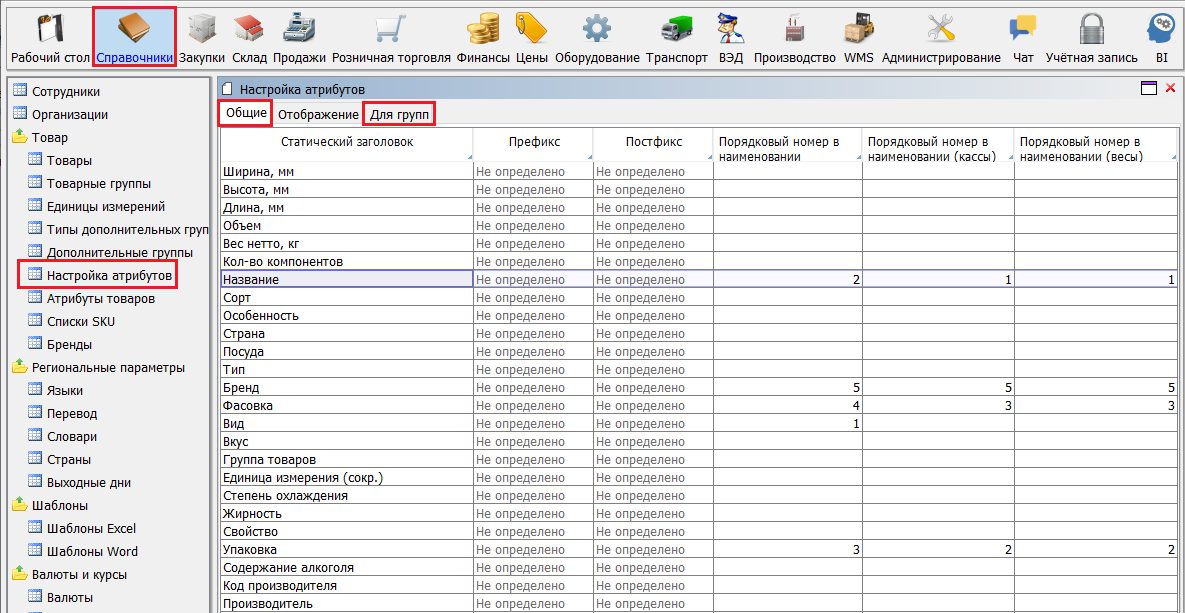Open the Чат speech bubble icon
Screen dimensions: 1185x613
point(1023,28)
